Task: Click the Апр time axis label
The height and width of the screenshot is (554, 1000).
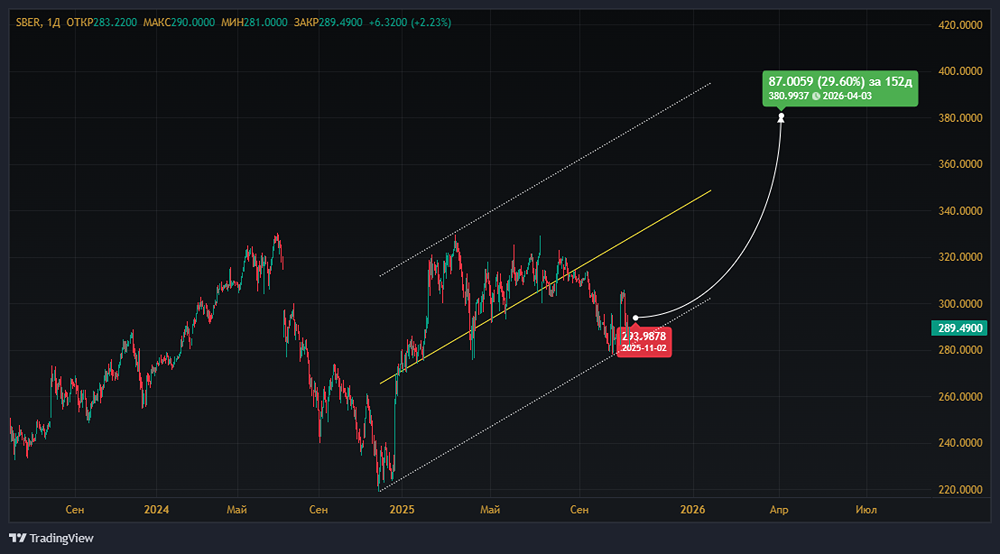Action: (779, 509)
